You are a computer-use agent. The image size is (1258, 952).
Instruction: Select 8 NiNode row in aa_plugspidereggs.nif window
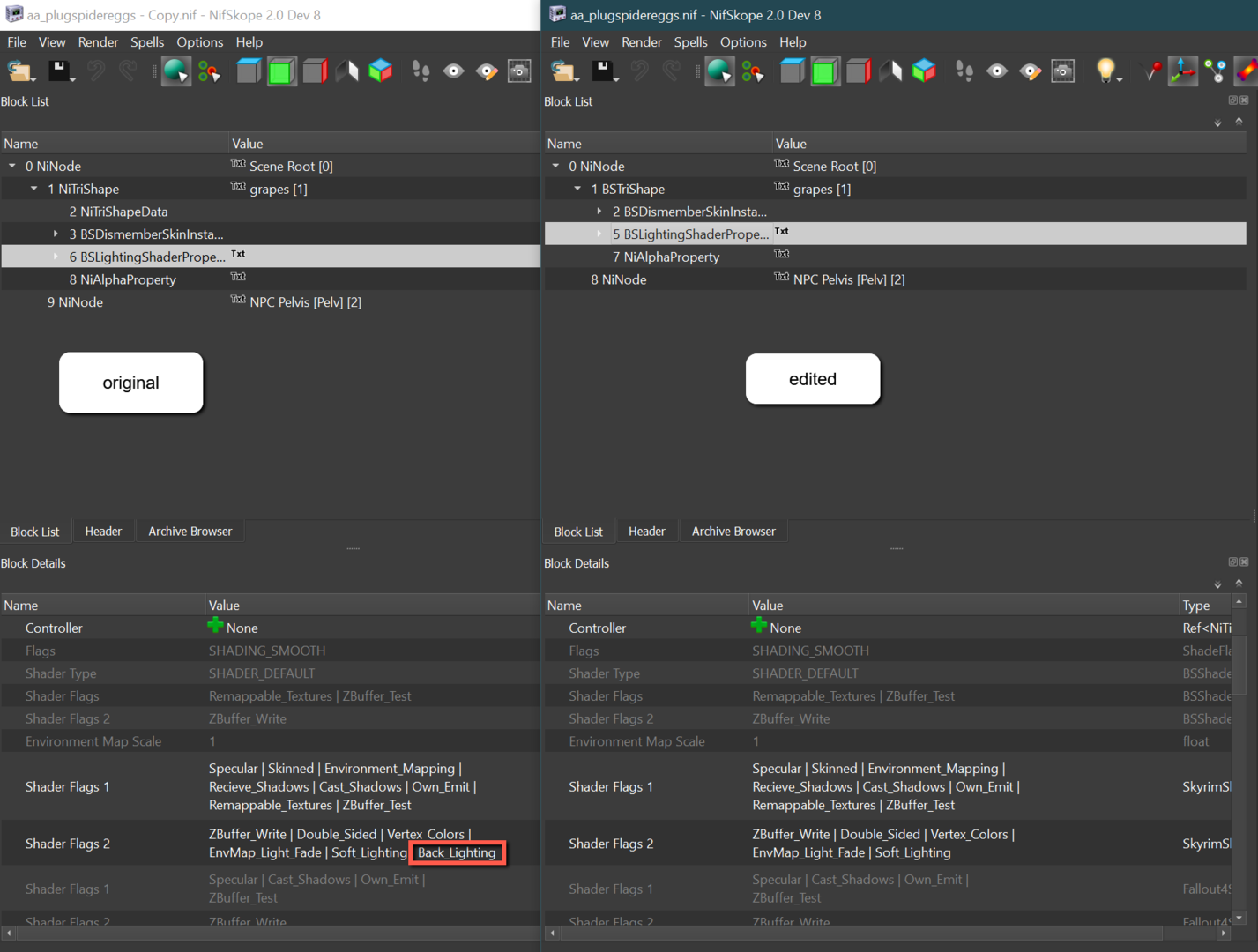point(895,279)
